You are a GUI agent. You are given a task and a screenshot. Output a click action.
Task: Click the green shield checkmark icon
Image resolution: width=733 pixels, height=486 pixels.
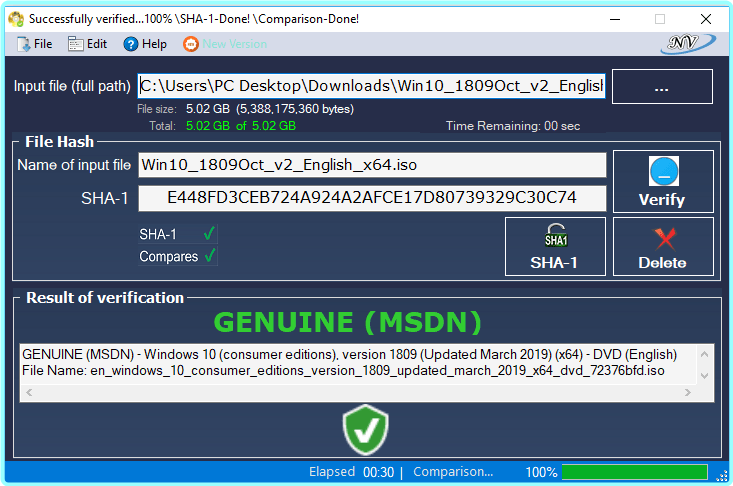365,429
